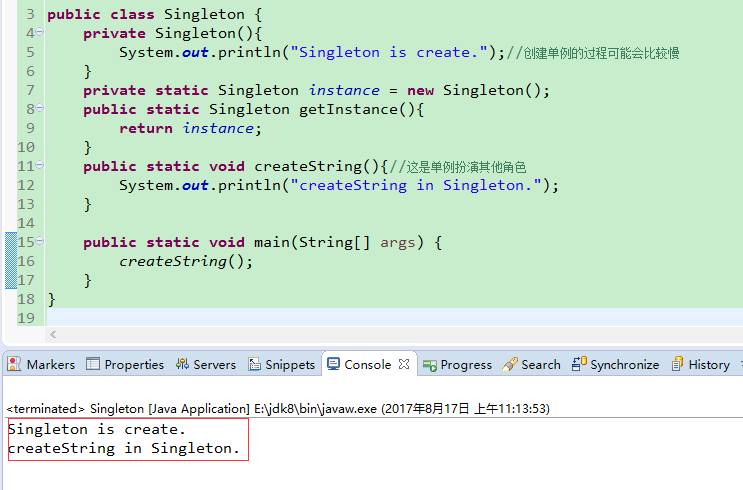Image resolution: width=743 pixels, height=490 pixels.
Task: Switch to the Search tab
Action: tap(532, 364)
